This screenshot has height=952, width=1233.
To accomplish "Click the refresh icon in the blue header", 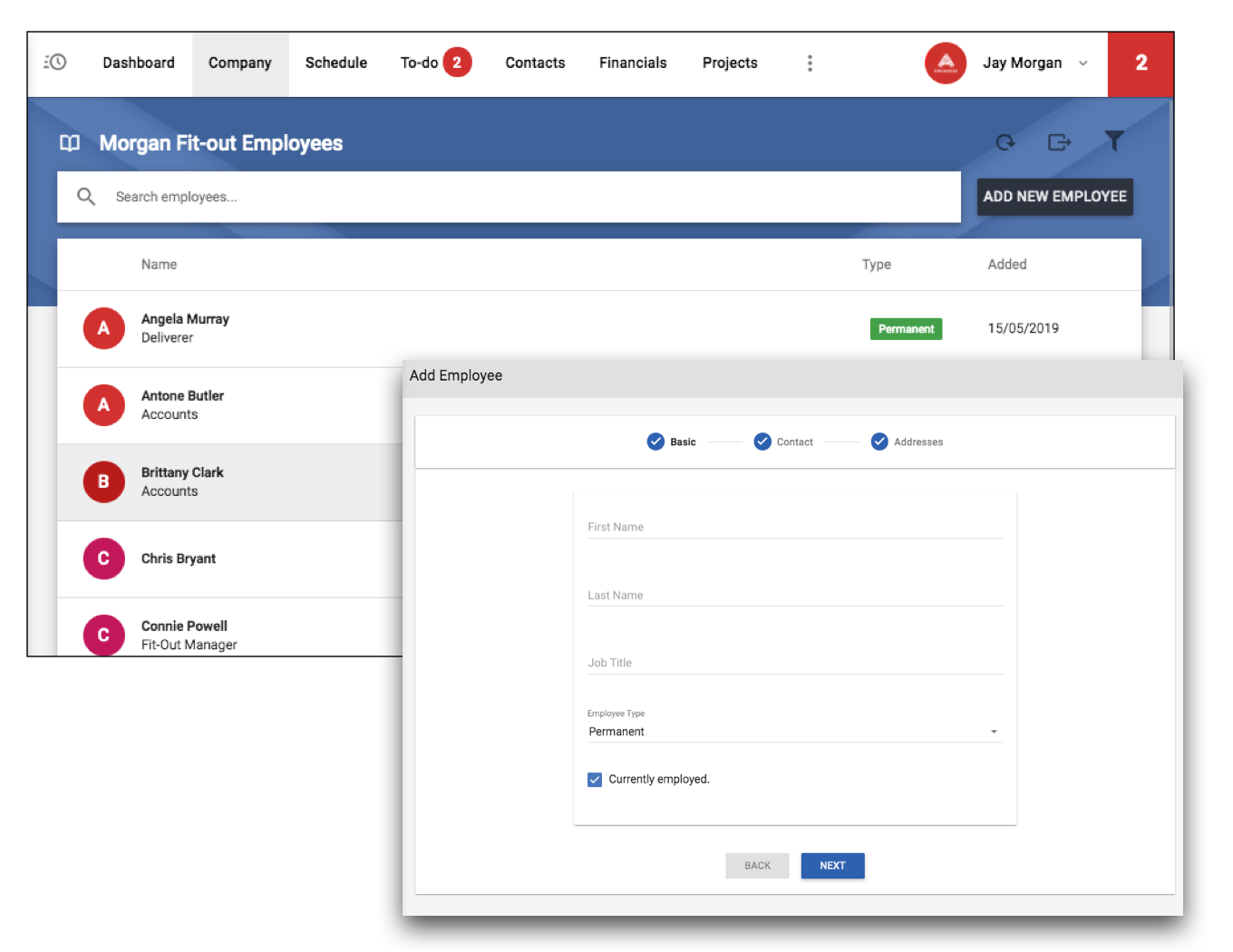I will pos(1005,142).
